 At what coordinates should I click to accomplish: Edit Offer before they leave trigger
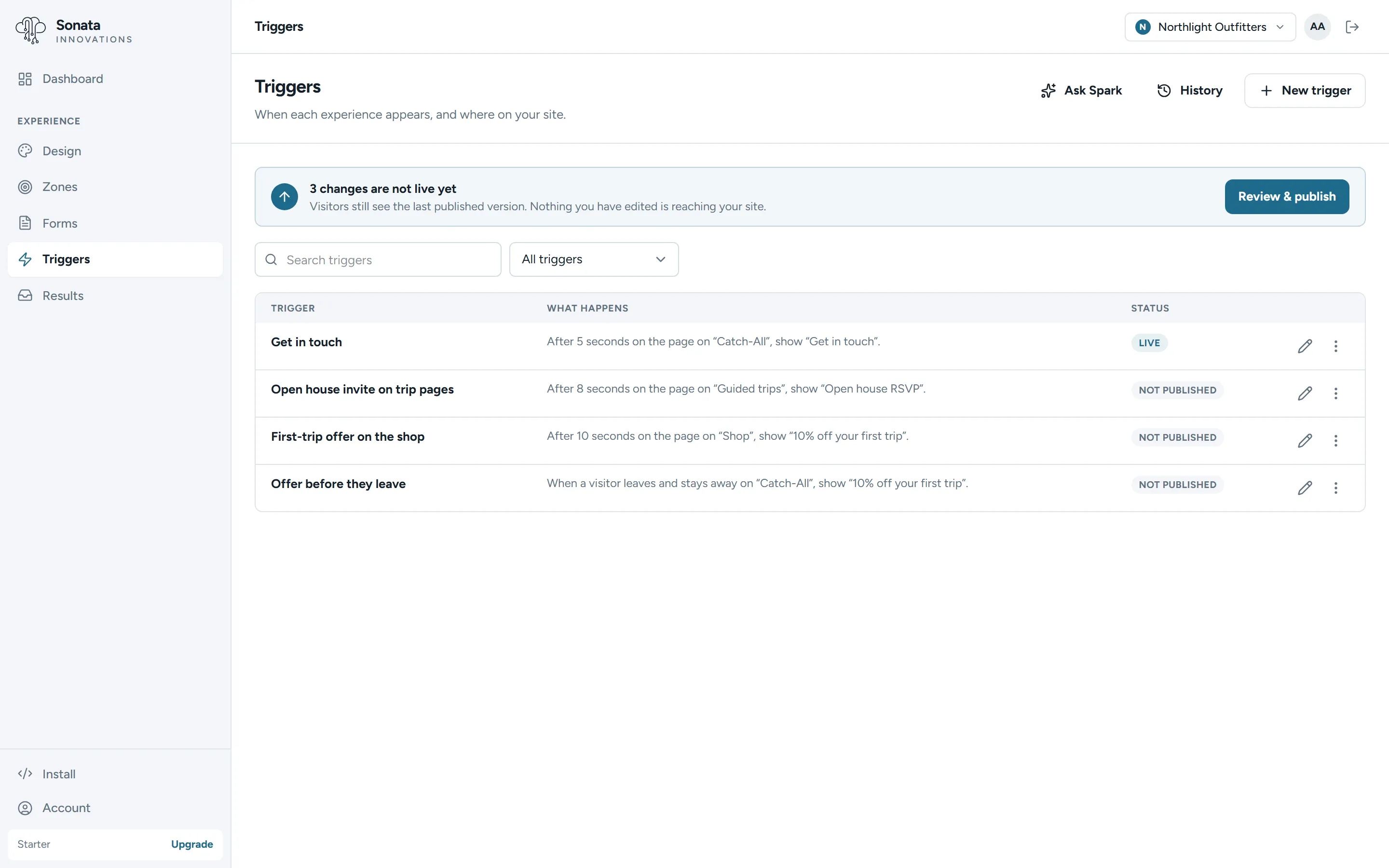(x=1305, y=488)
